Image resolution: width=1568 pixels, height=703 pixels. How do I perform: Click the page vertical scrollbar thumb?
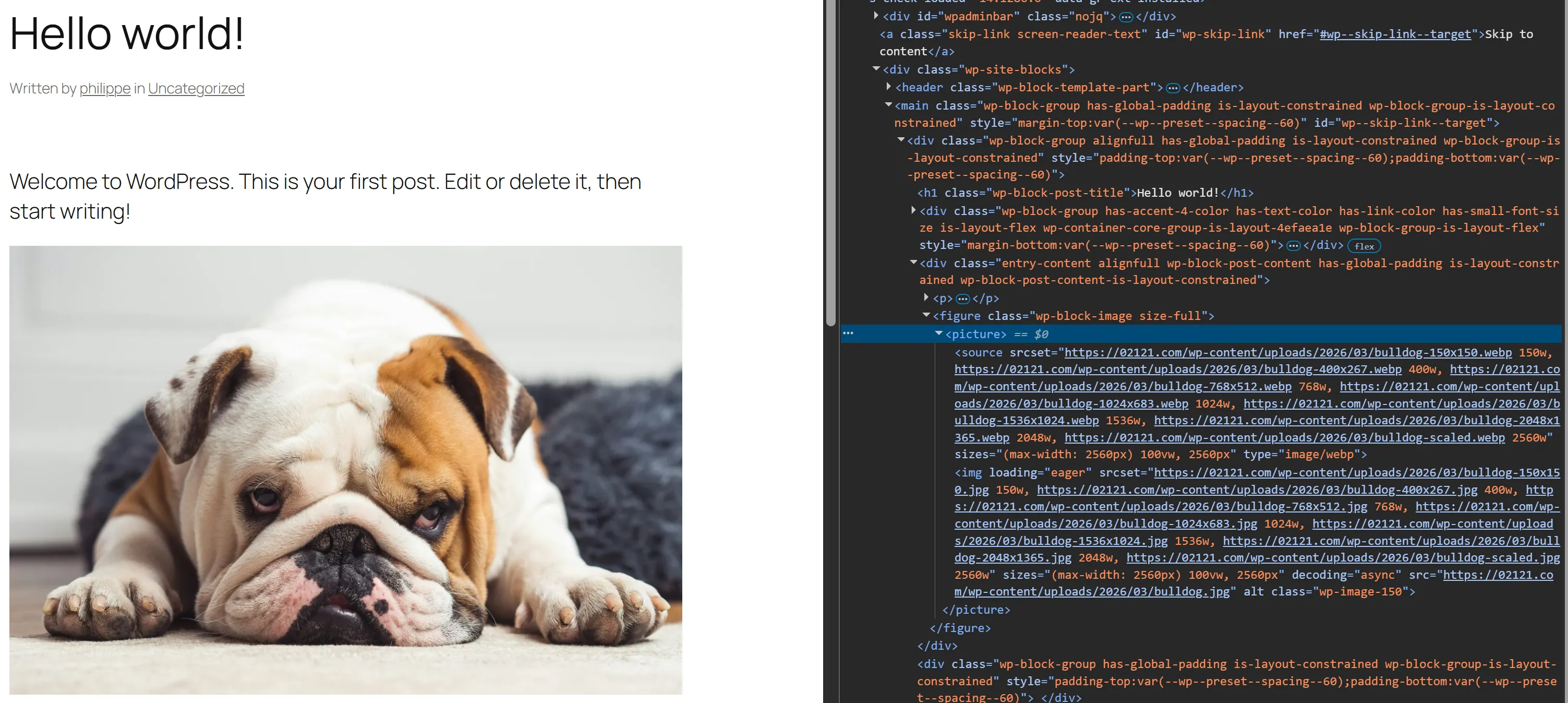pos(831,163)
